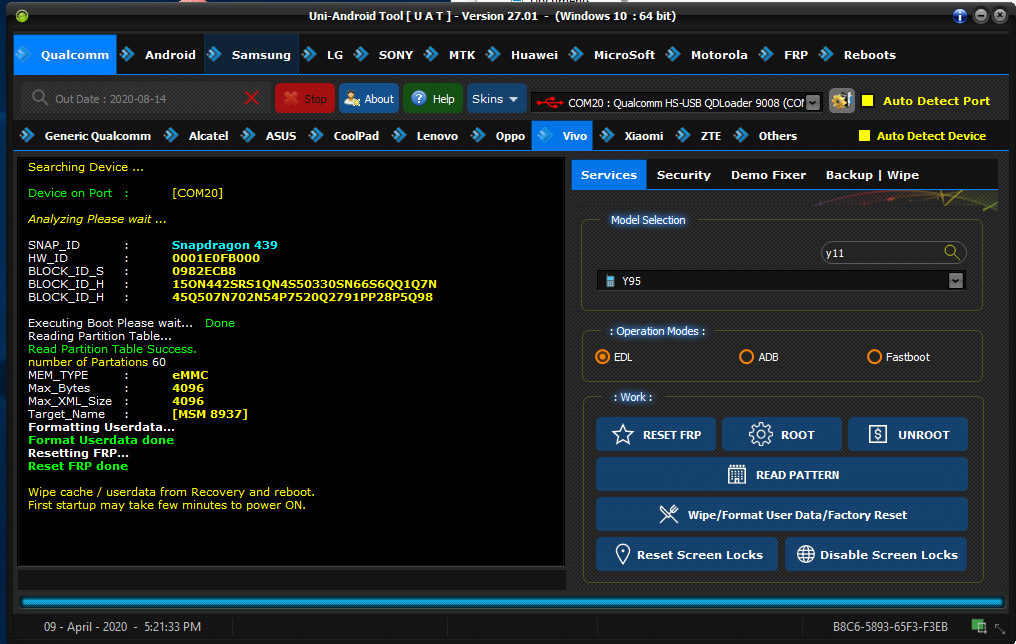Click the RESET FRP button
Image resolution: width=1016 pixels, height=644 pixels.
[x=656, y=435]
